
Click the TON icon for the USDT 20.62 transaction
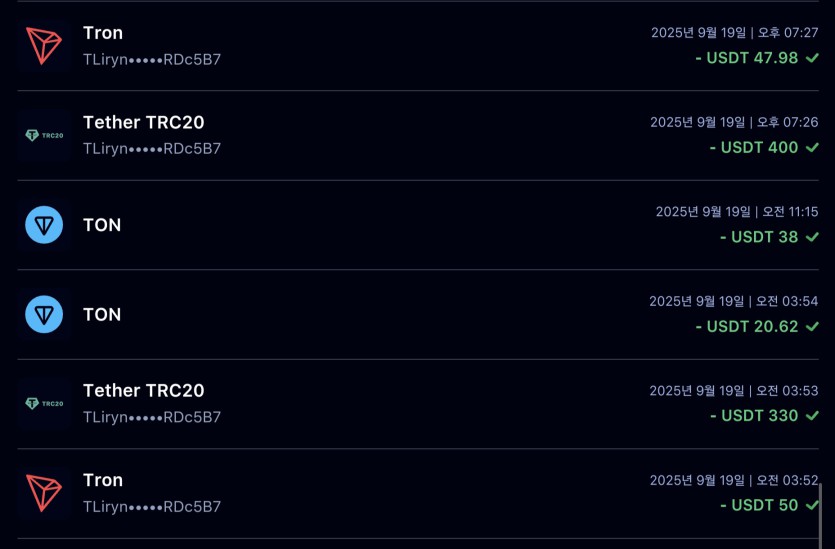44,315
